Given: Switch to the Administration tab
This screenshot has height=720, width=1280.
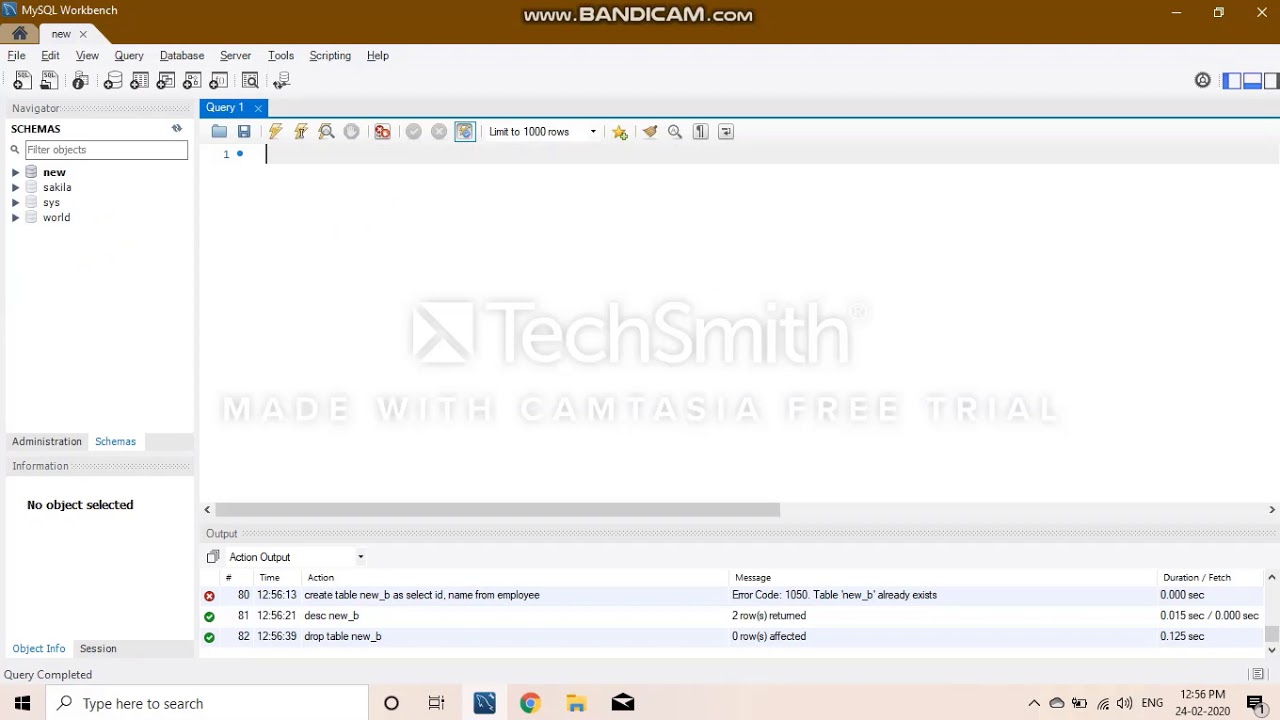Looking at the screenshot, I should pos(47,442).
